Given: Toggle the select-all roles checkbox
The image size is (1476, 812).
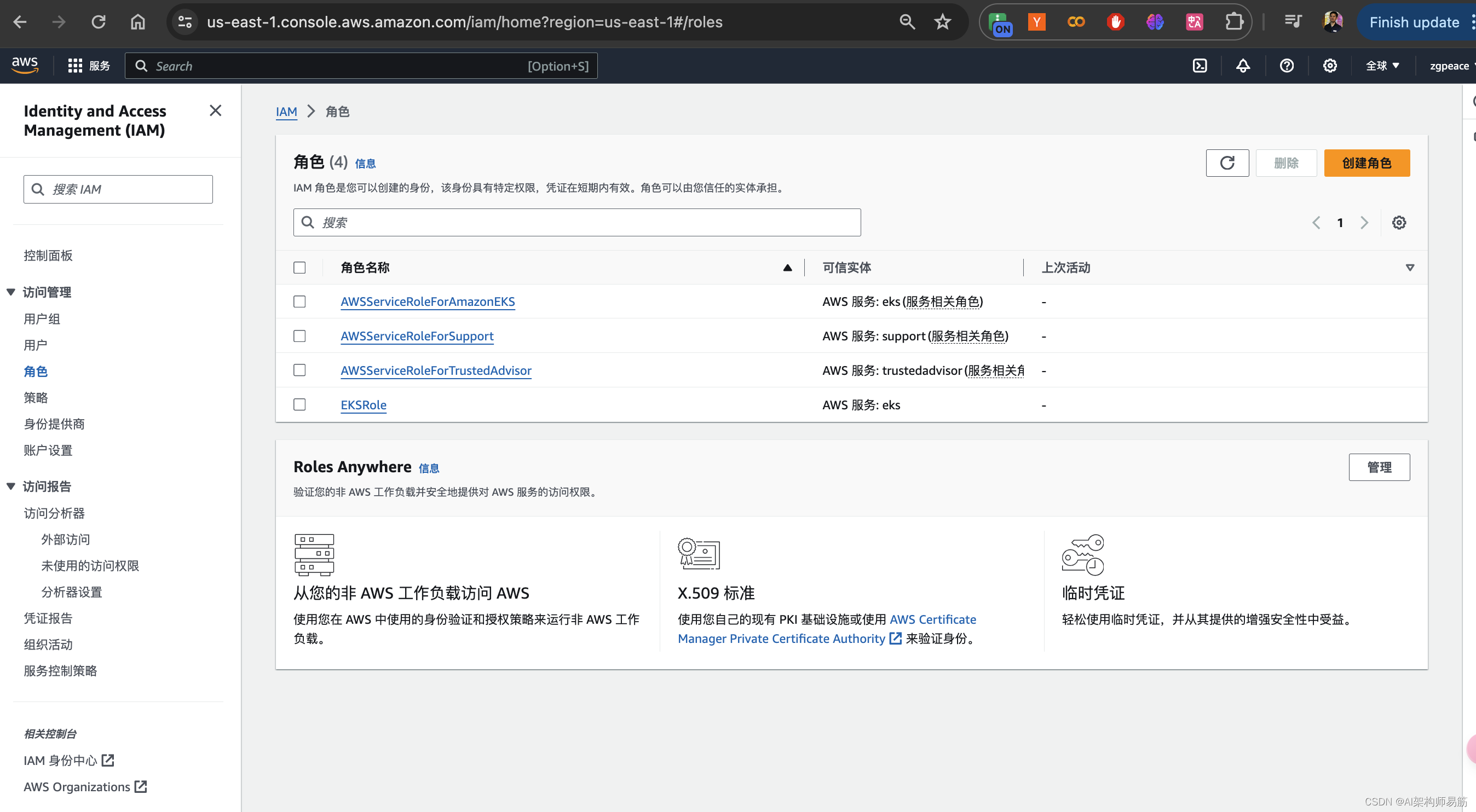Looking at the screenshot, I should click(300, 268).
